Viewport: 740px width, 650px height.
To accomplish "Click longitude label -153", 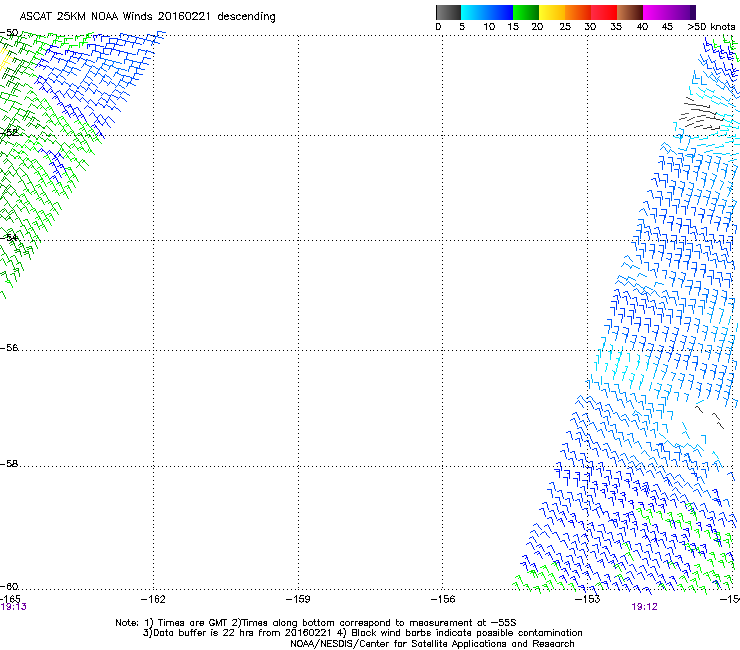I will 588,599.
